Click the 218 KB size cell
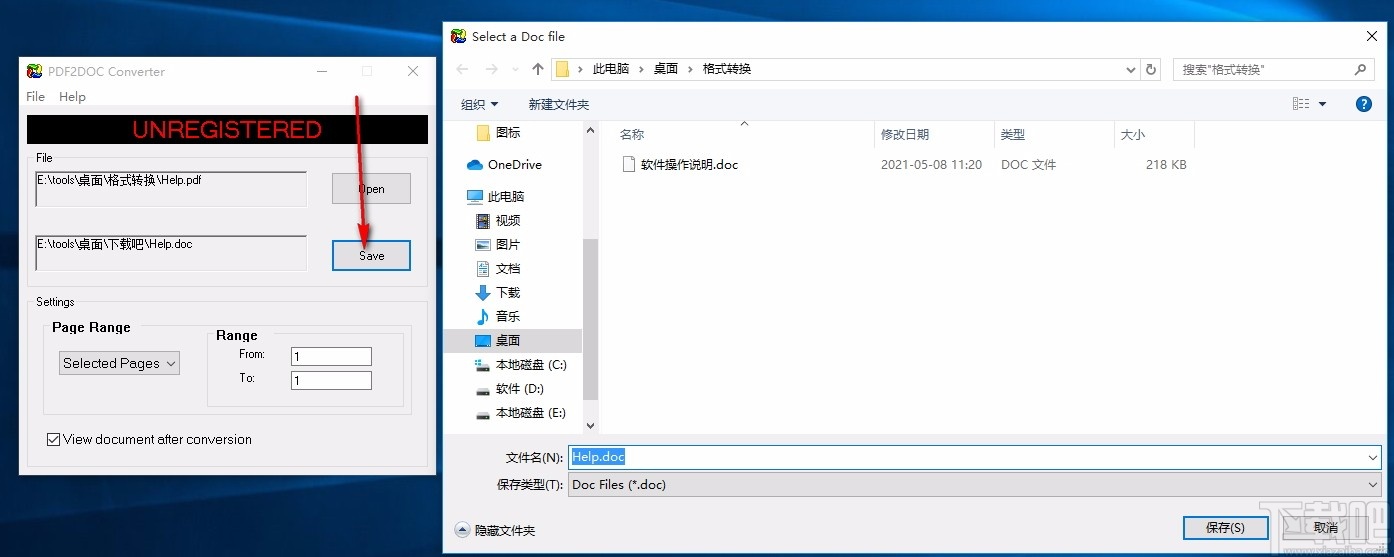Viewport: 1394px width, 557px height. coord(1166,164)
